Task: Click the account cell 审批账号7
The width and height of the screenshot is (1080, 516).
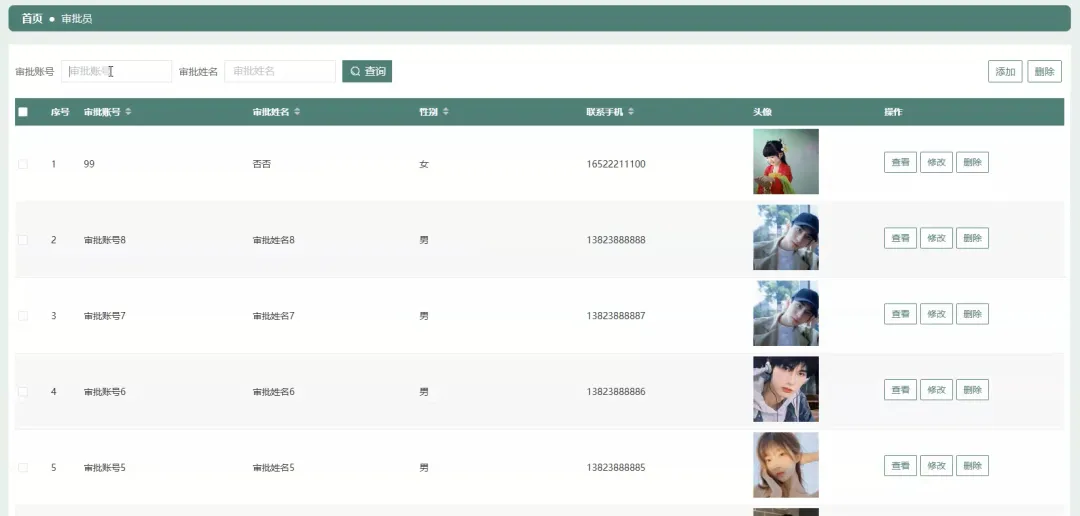Action: click(x=105, y=316)
